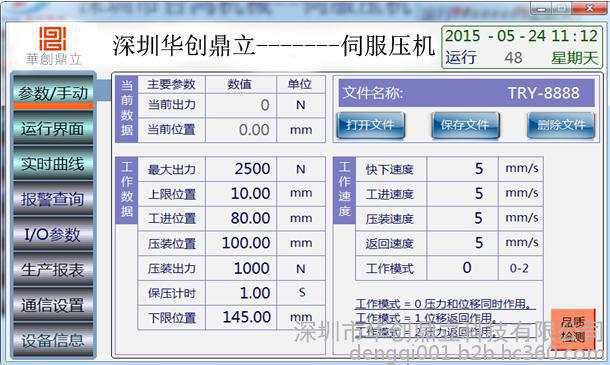Edit 工进速度 value field

[x=463, y=194]
